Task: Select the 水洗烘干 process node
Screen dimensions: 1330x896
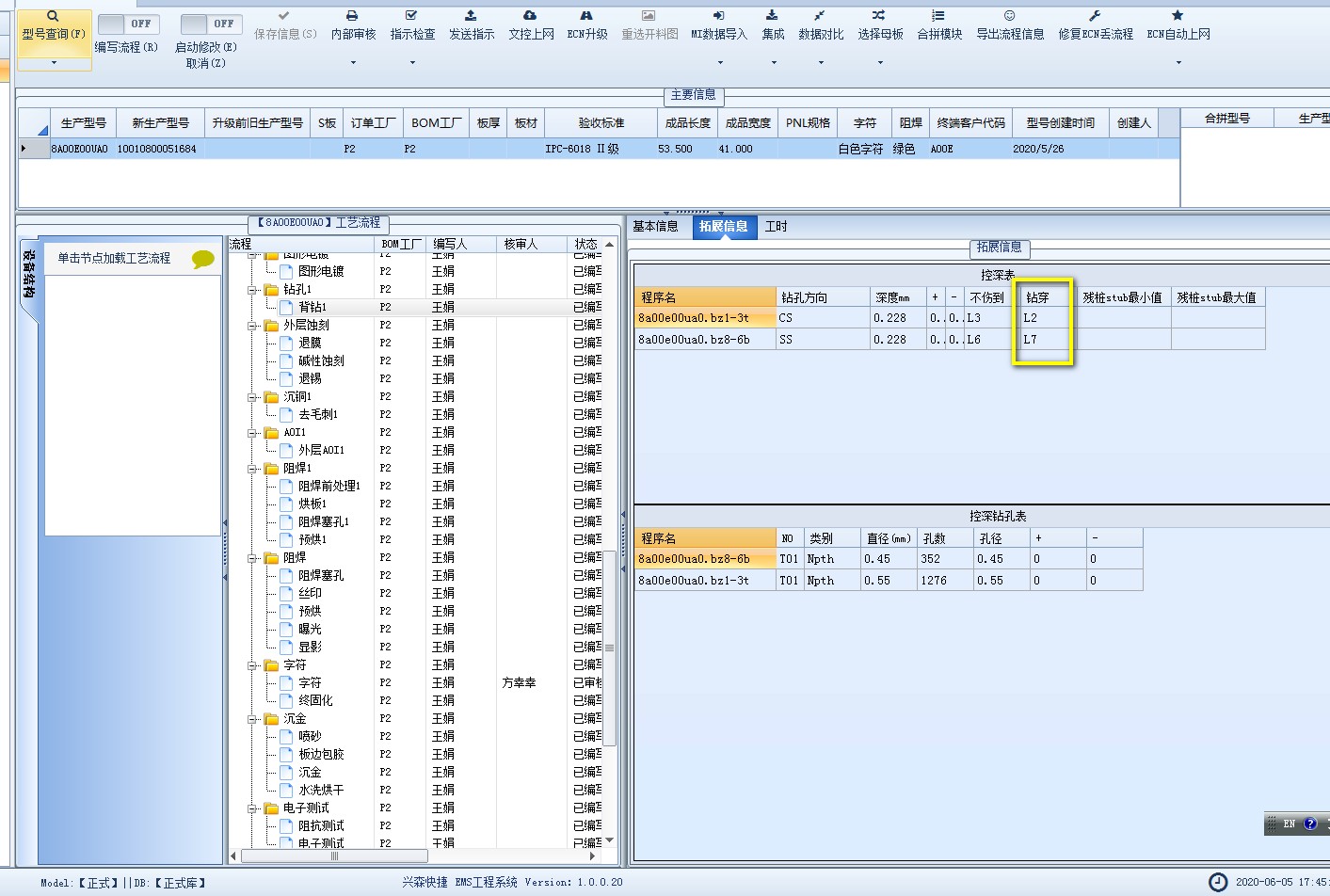Action: tap(321, 791)
